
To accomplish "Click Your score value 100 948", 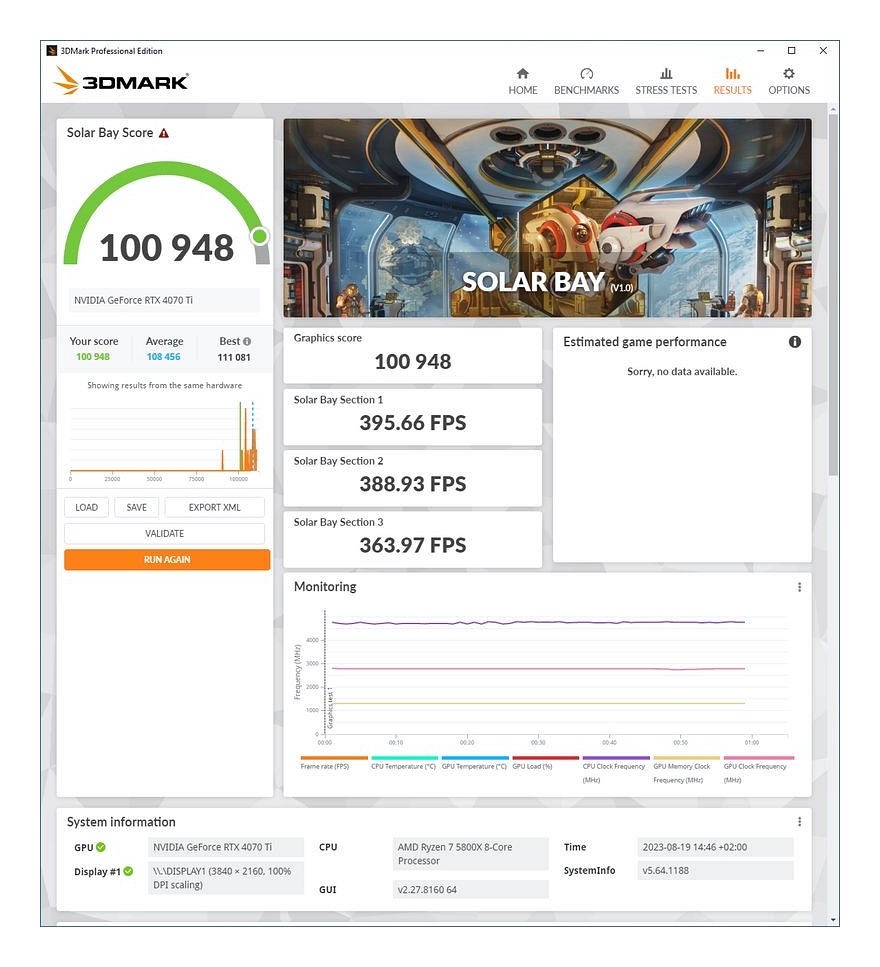I will click(x=93, y=357).
